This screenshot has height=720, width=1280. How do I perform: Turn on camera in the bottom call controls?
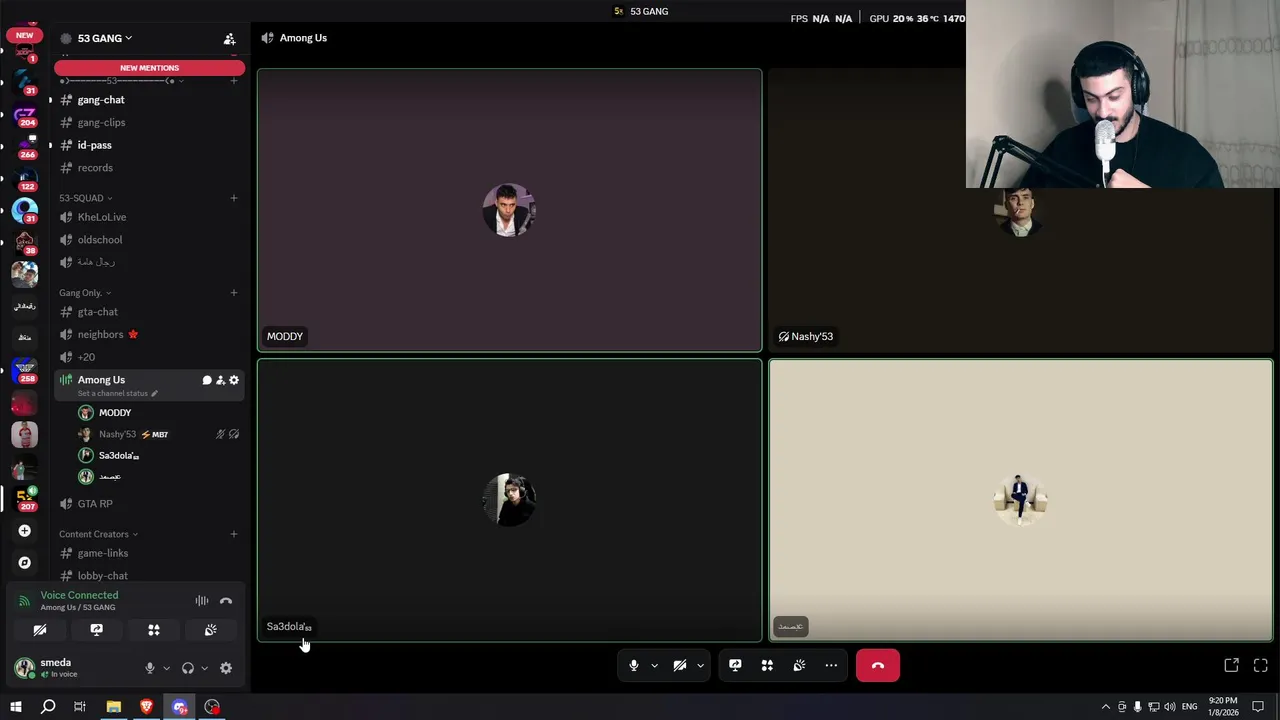679,665
